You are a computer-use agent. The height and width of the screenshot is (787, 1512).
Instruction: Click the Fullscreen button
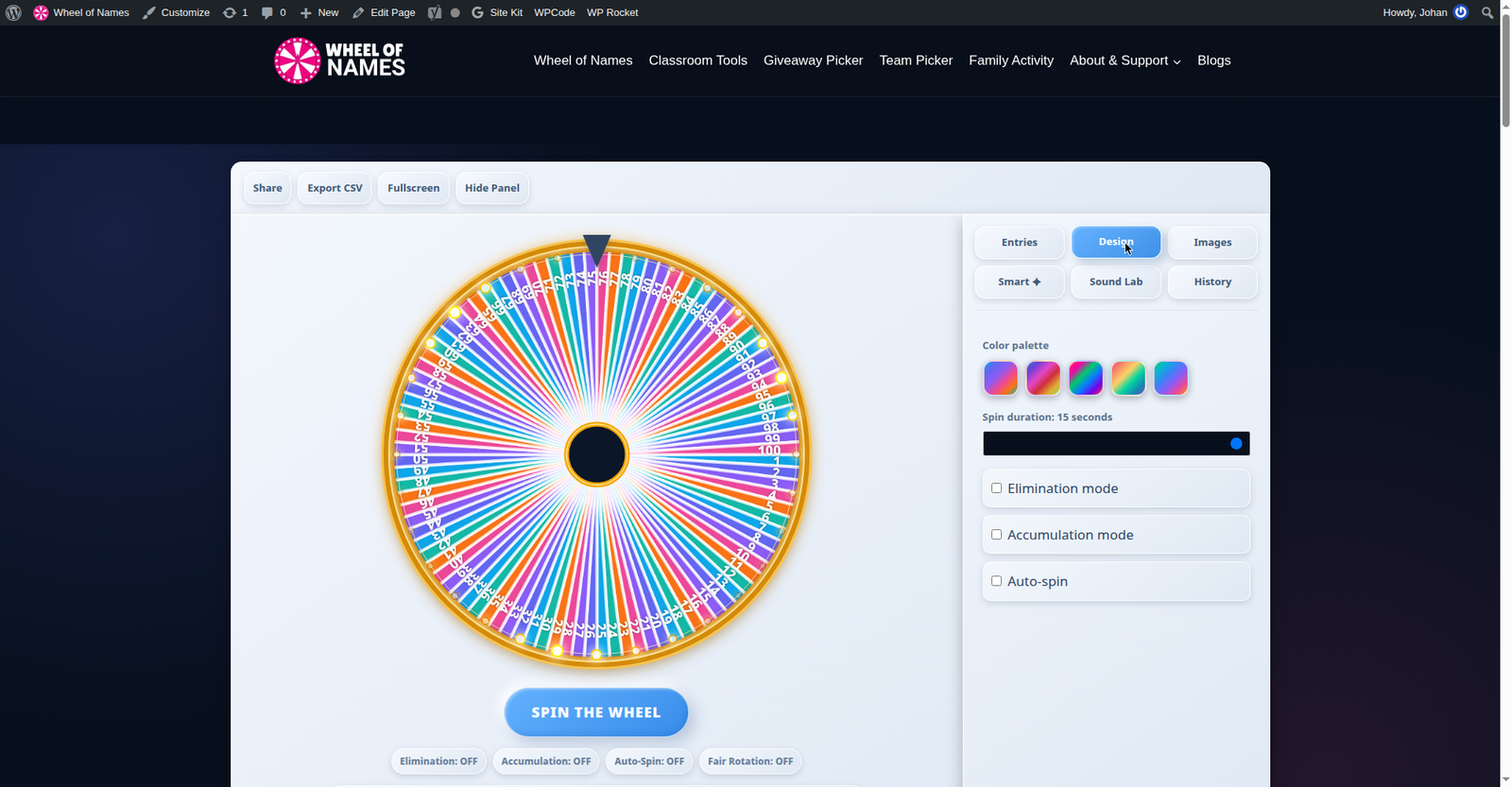413,188
